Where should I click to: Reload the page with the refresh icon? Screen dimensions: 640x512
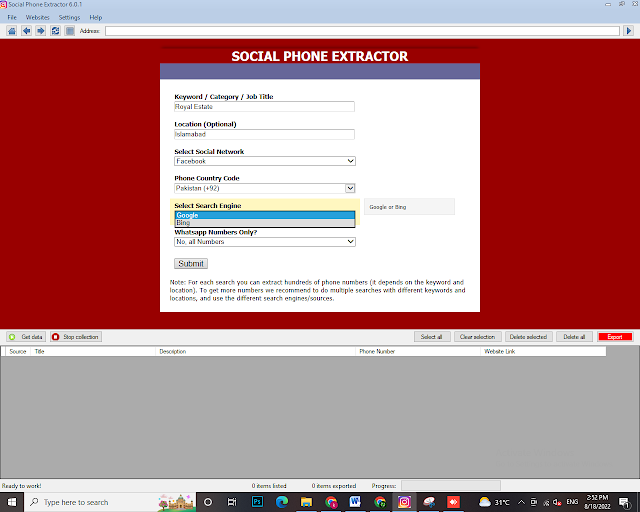(x=56, y=31)
